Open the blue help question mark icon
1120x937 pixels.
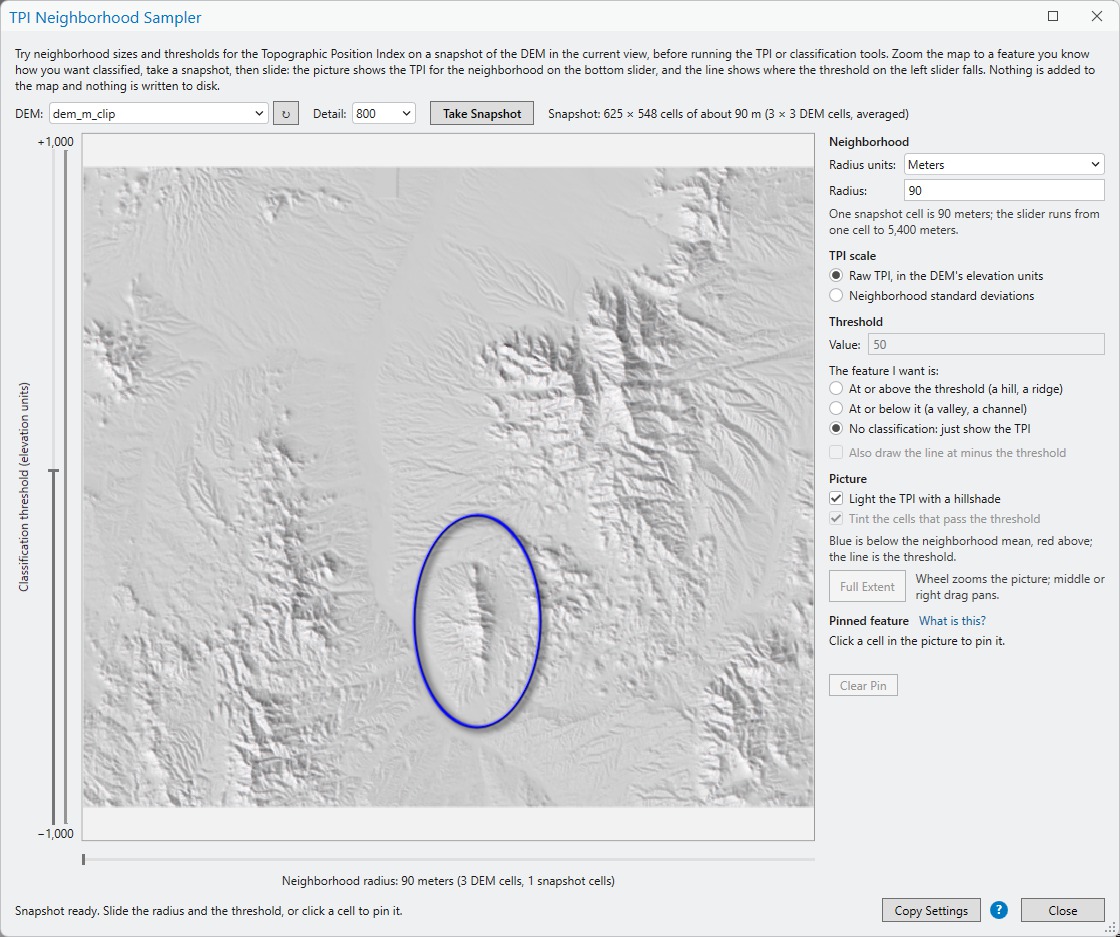click(x=999, y=910)
